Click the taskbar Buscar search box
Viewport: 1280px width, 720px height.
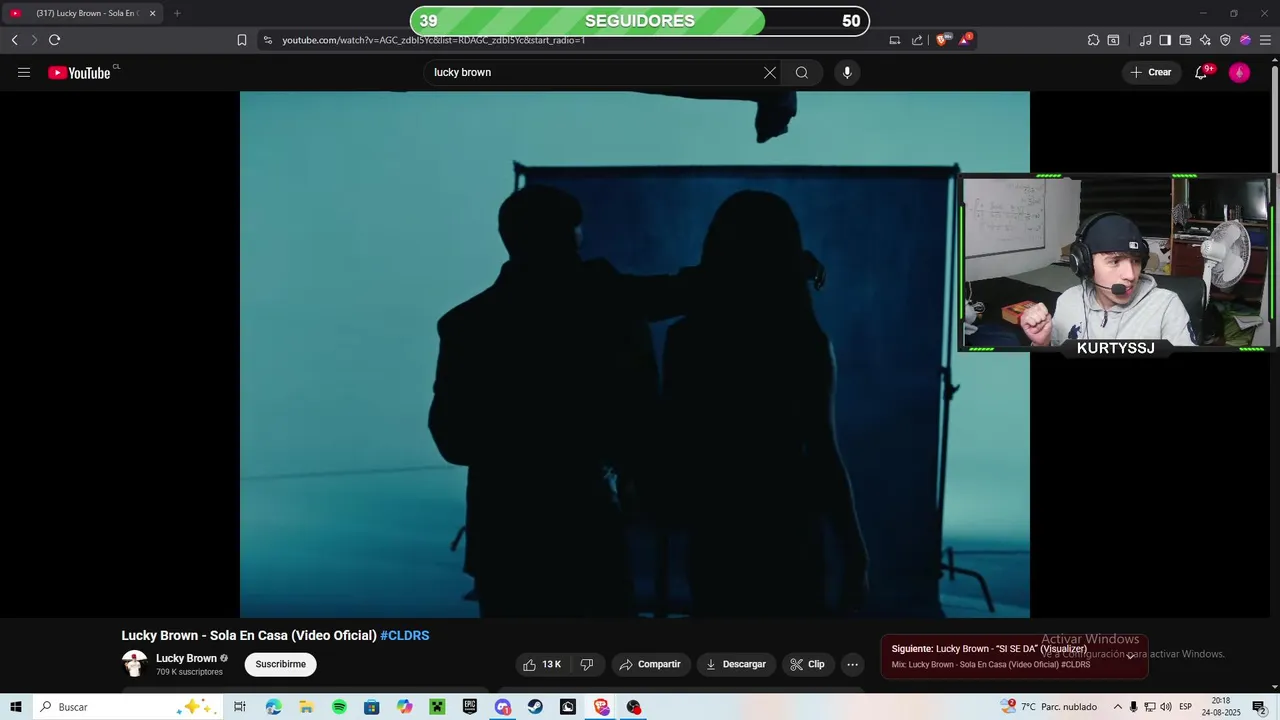click(x=128, y=707)
